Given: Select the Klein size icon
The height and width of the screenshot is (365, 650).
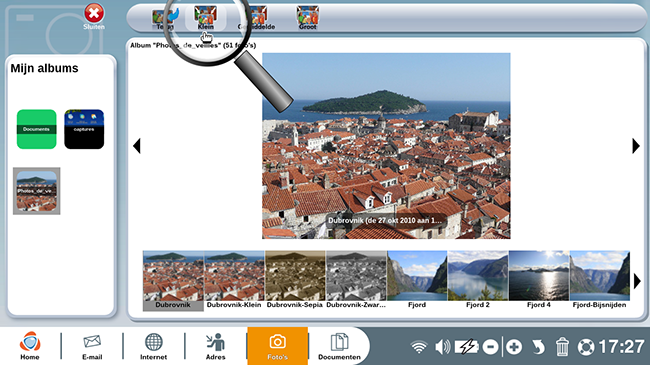Looking at the screenshot, I should click(x=206, y=18).
